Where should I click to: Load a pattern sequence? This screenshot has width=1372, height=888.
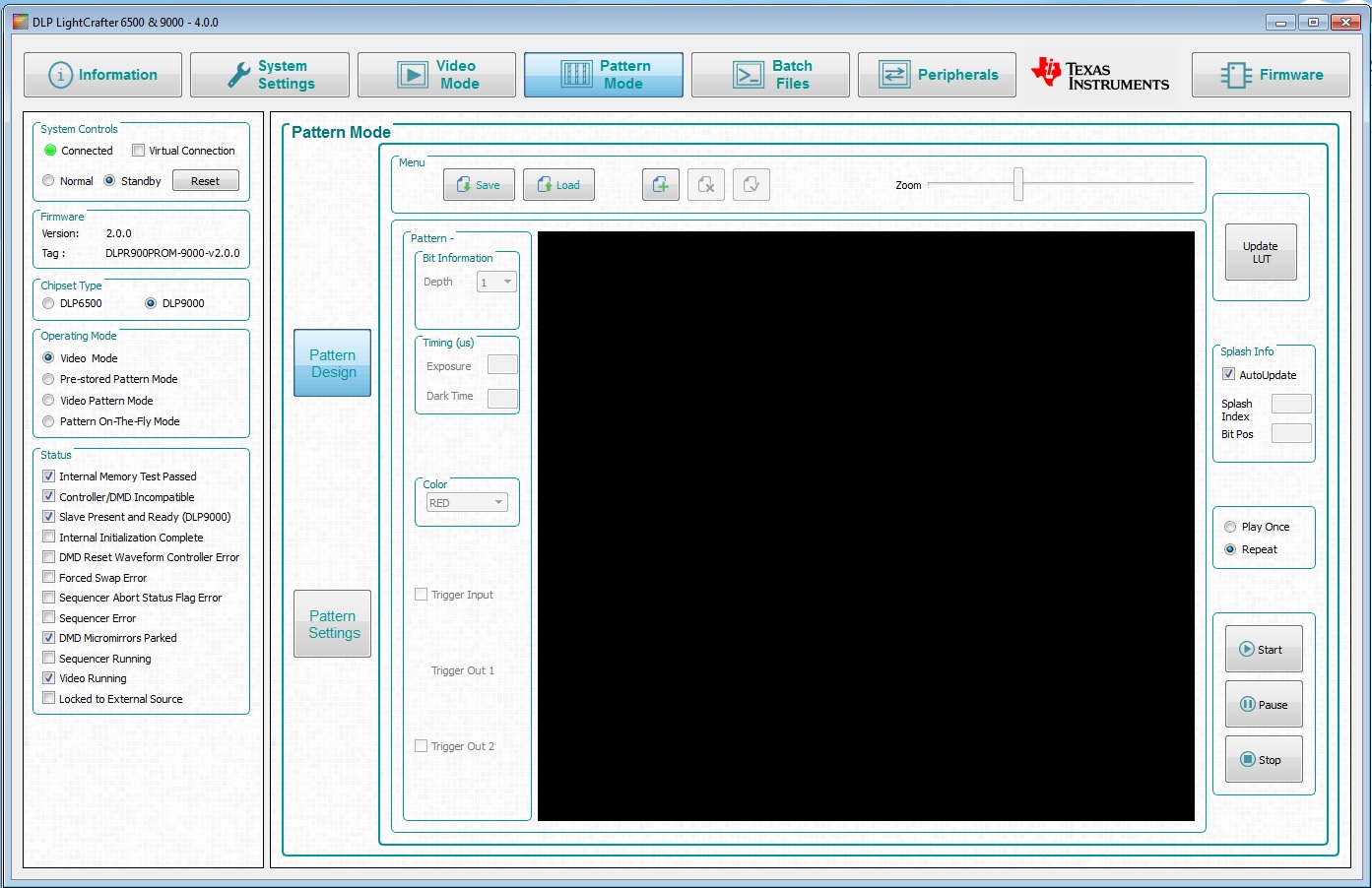click(x=558, y=184)
